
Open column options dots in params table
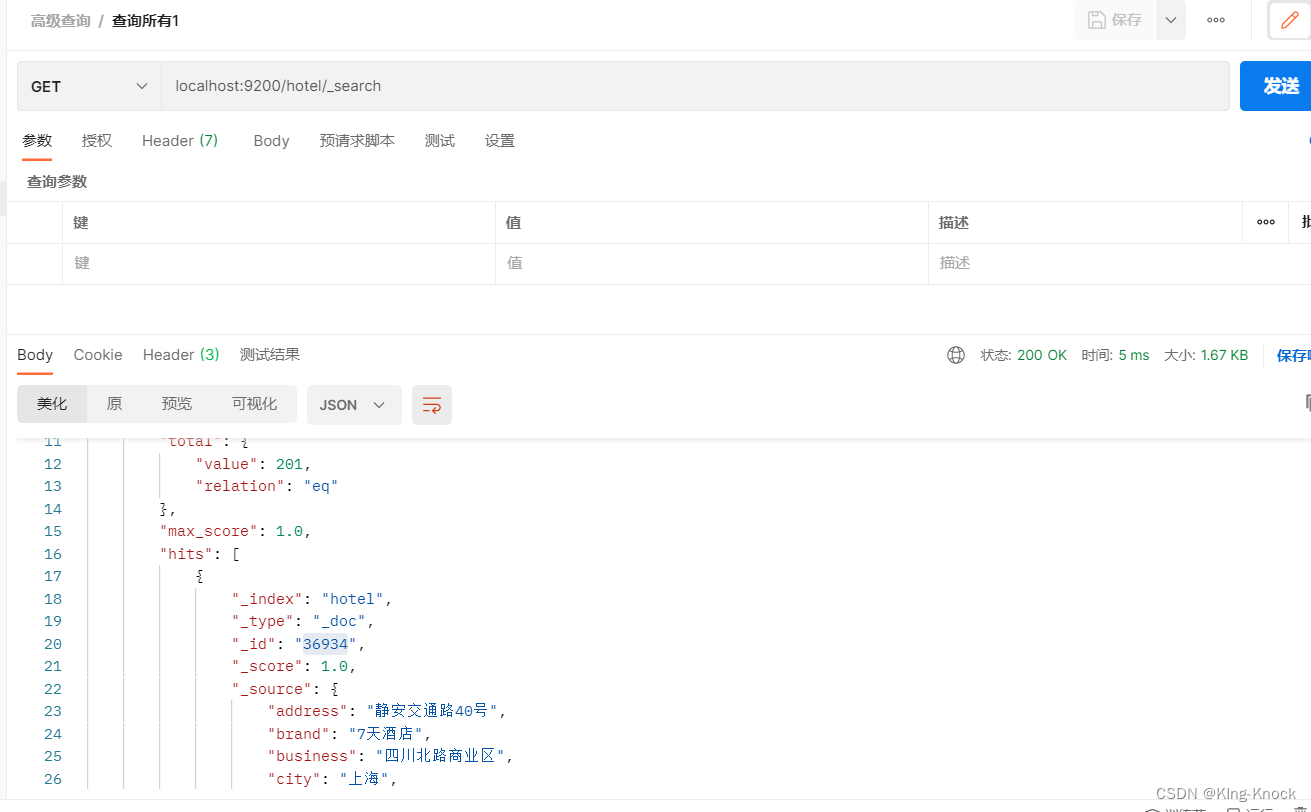1266,222
